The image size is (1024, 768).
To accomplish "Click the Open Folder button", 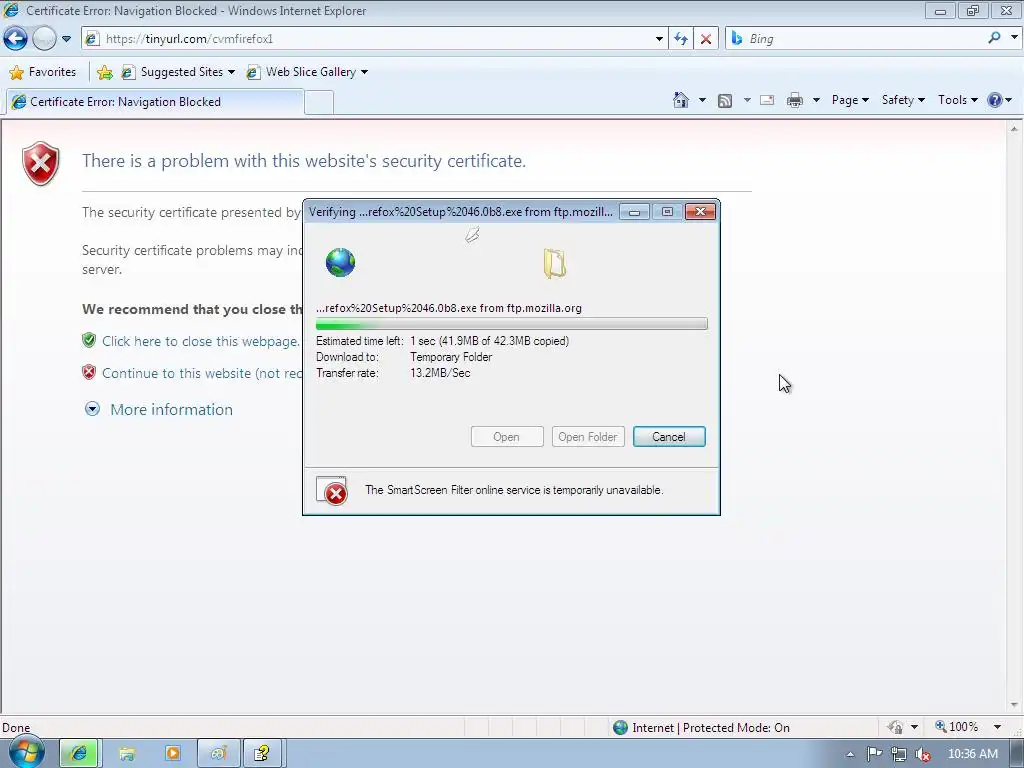I will click(588, 437).
